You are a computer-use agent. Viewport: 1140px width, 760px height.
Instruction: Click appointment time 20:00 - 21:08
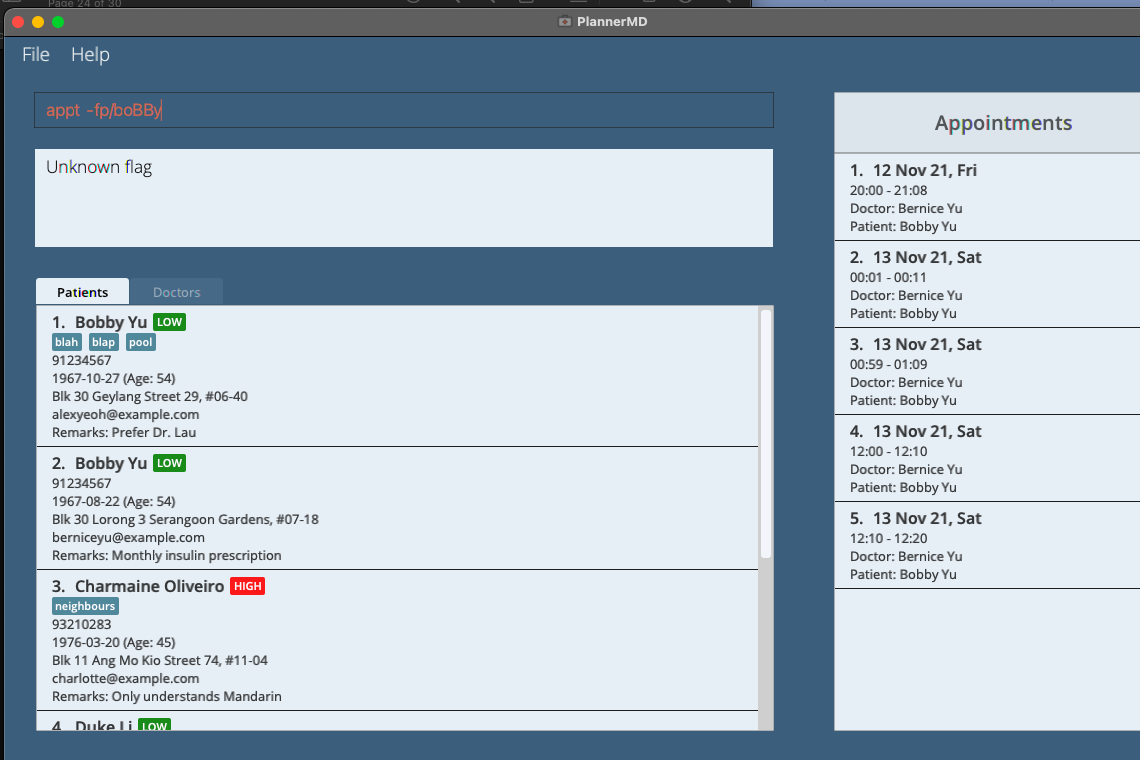click(x=888, y=191)
